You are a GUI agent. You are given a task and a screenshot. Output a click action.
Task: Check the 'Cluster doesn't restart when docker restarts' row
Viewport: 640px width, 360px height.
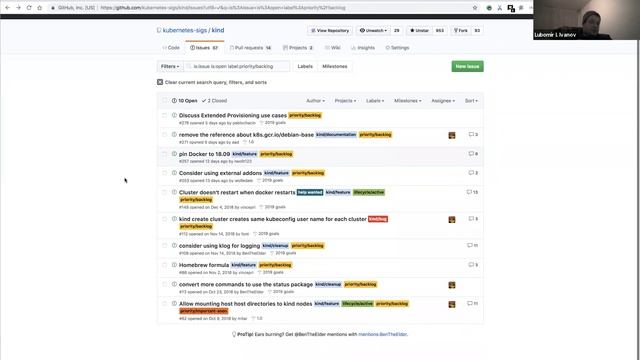(x=164, y=192)
